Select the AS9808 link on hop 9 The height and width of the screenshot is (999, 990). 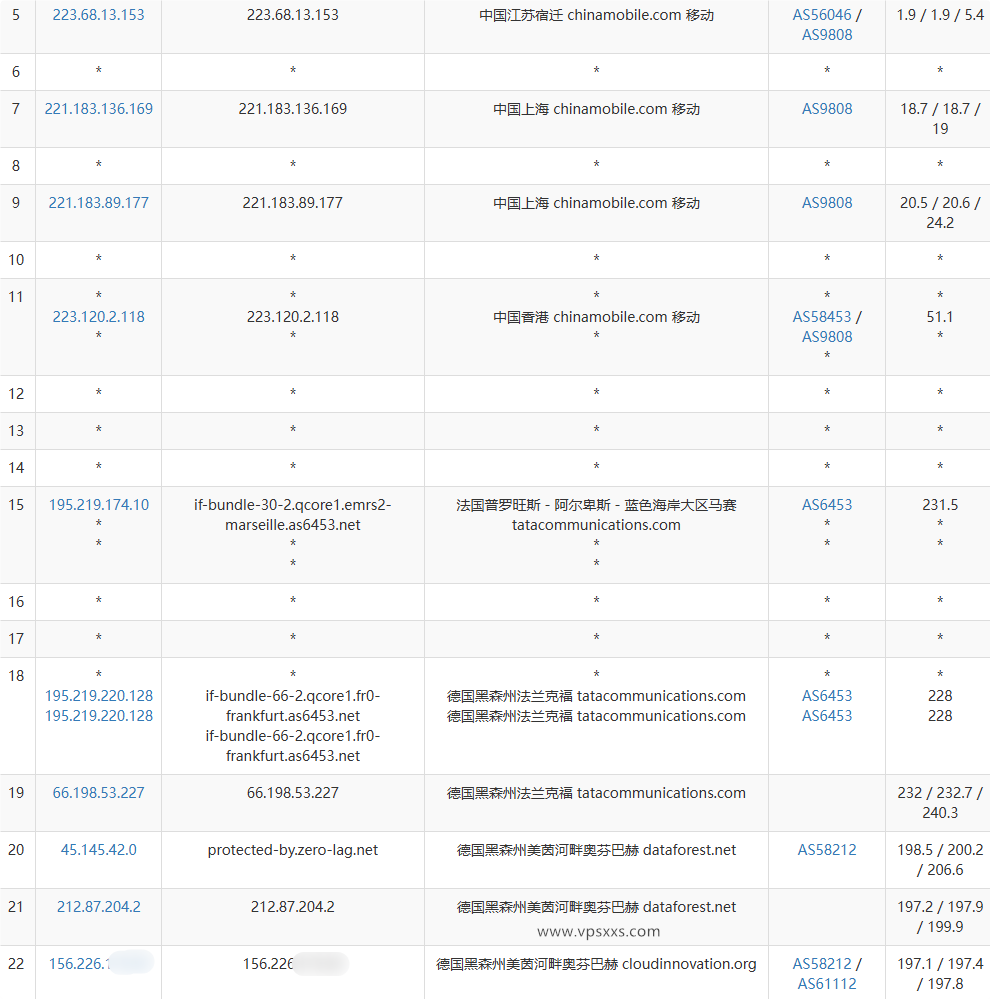pyautogui.click(x=826, y=202)
